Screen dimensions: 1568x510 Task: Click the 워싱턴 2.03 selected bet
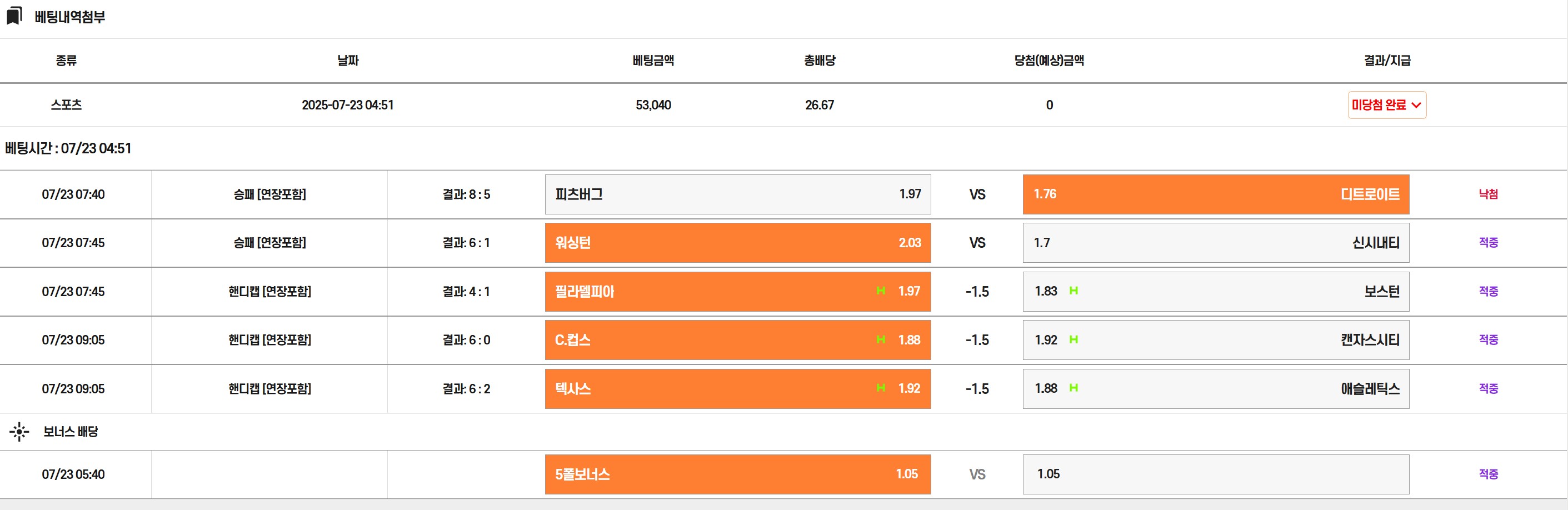[x=737, y=243]
